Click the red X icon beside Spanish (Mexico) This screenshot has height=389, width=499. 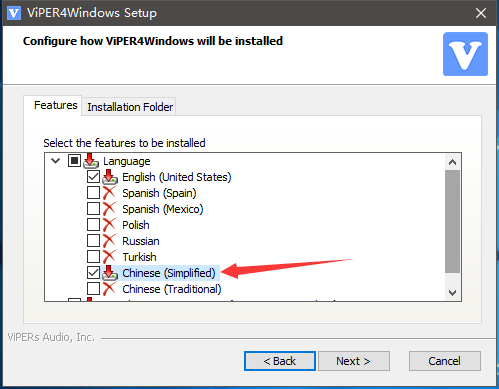109,209
